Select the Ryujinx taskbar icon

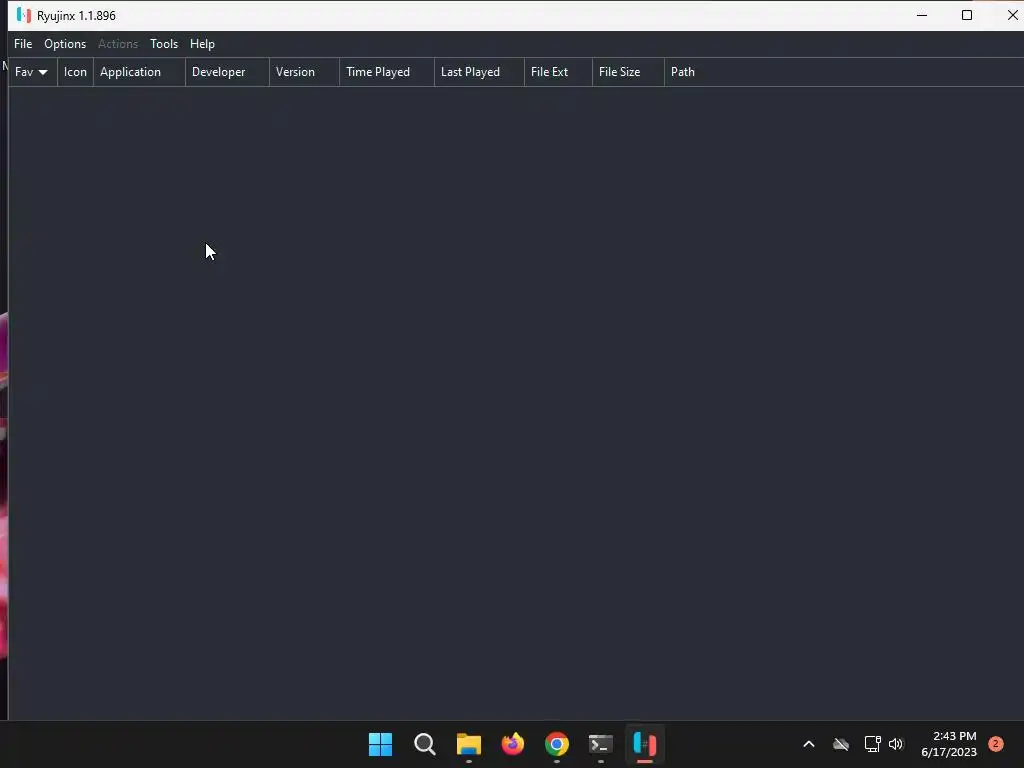coord(645,744)
